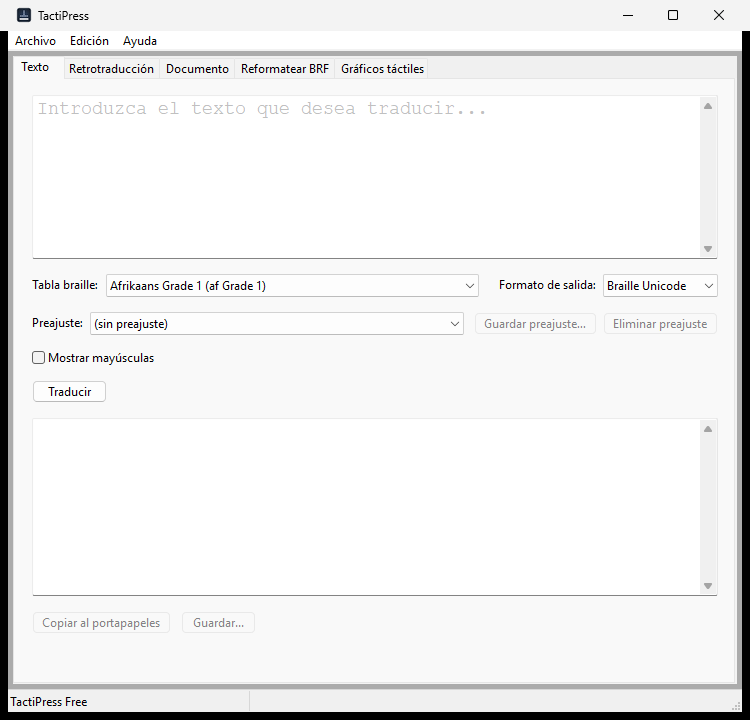Click the Formato de salida label
The image size is (750, 720).
(547, 285)
